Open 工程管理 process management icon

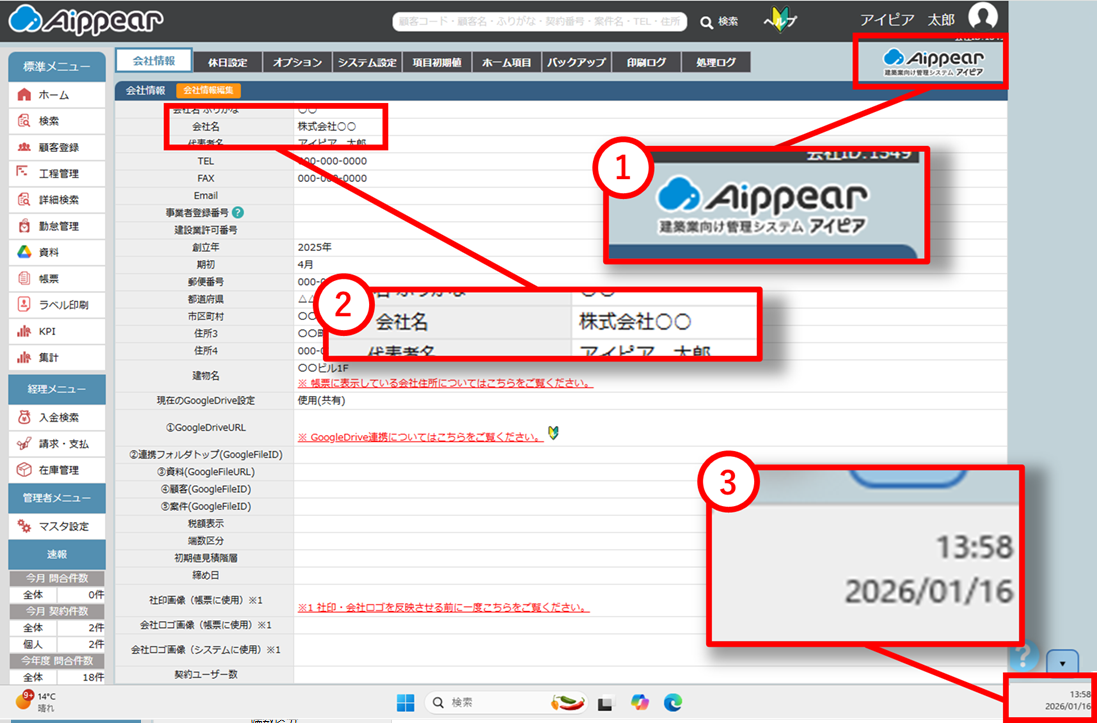[25, 173]
